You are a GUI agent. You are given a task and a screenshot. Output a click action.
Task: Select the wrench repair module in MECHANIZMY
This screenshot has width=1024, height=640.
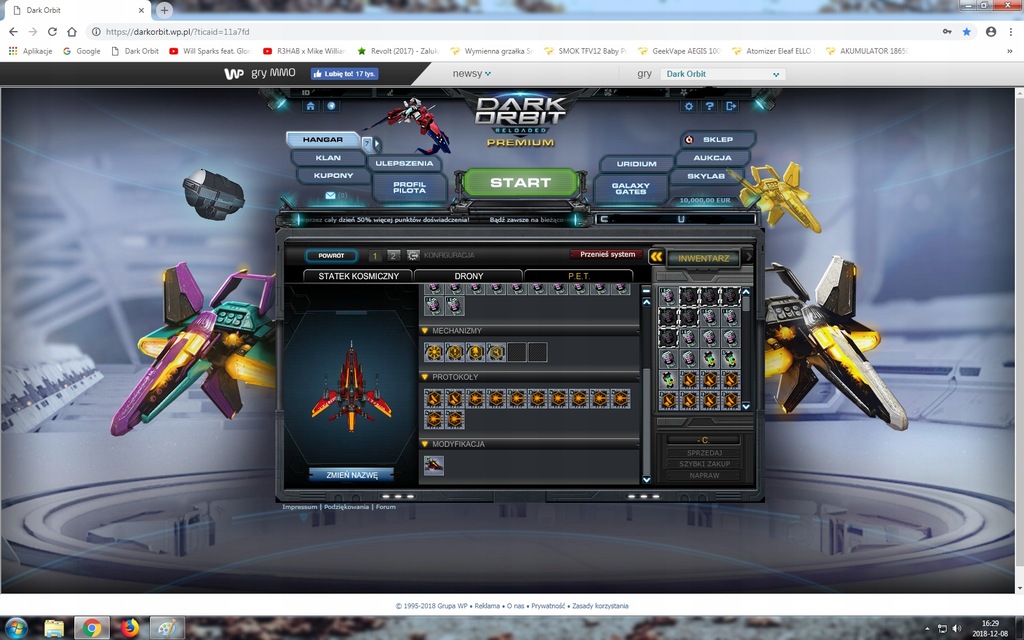tap(496, 353)
